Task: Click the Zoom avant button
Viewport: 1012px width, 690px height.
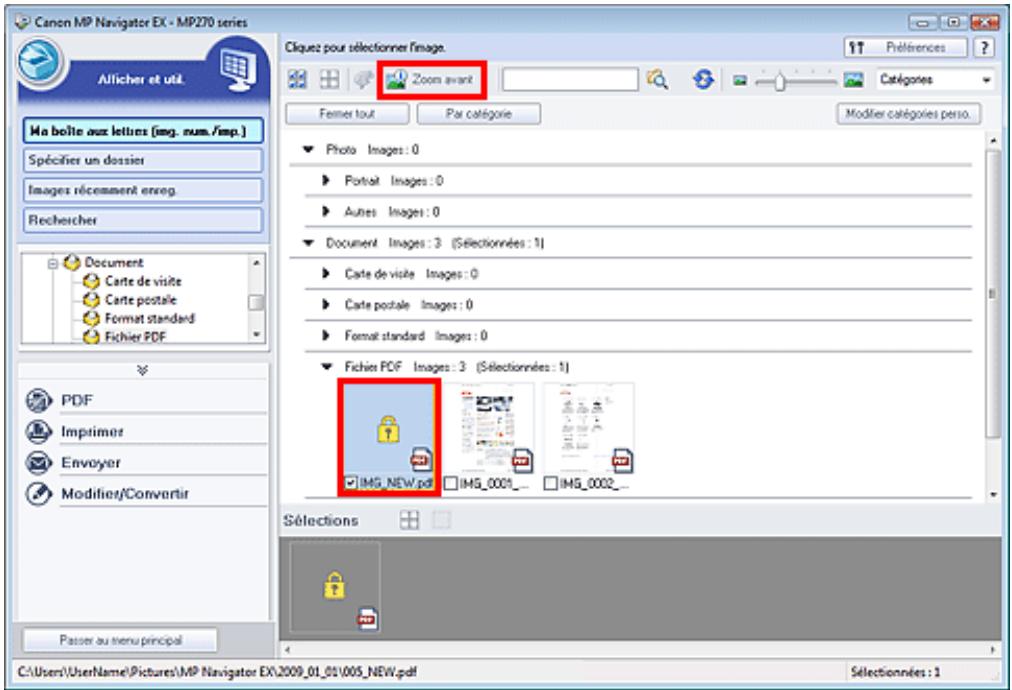Action: (432, 80)
